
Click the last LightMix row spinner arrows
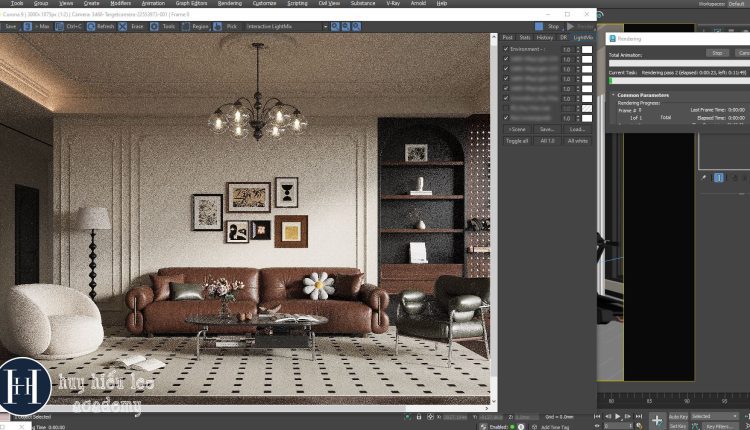pos(578,118)
